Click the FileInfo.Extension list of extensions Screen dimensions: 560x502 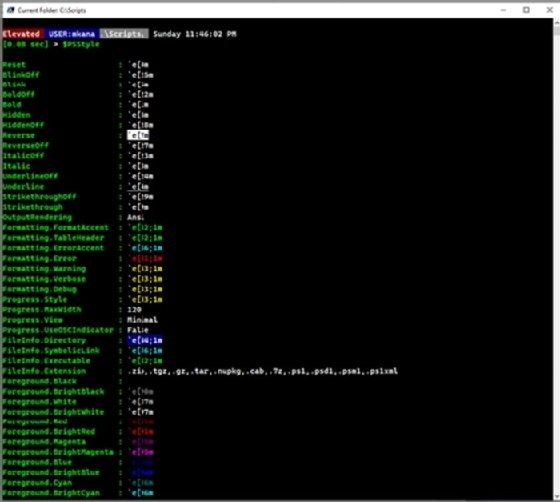pos(262,371)
